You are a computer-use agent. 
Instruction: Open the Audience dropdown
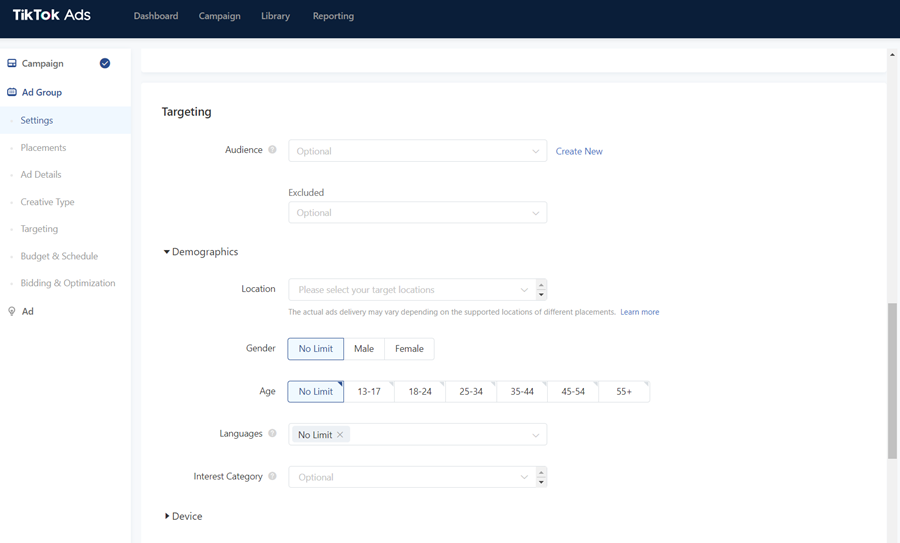coord(417,151)
